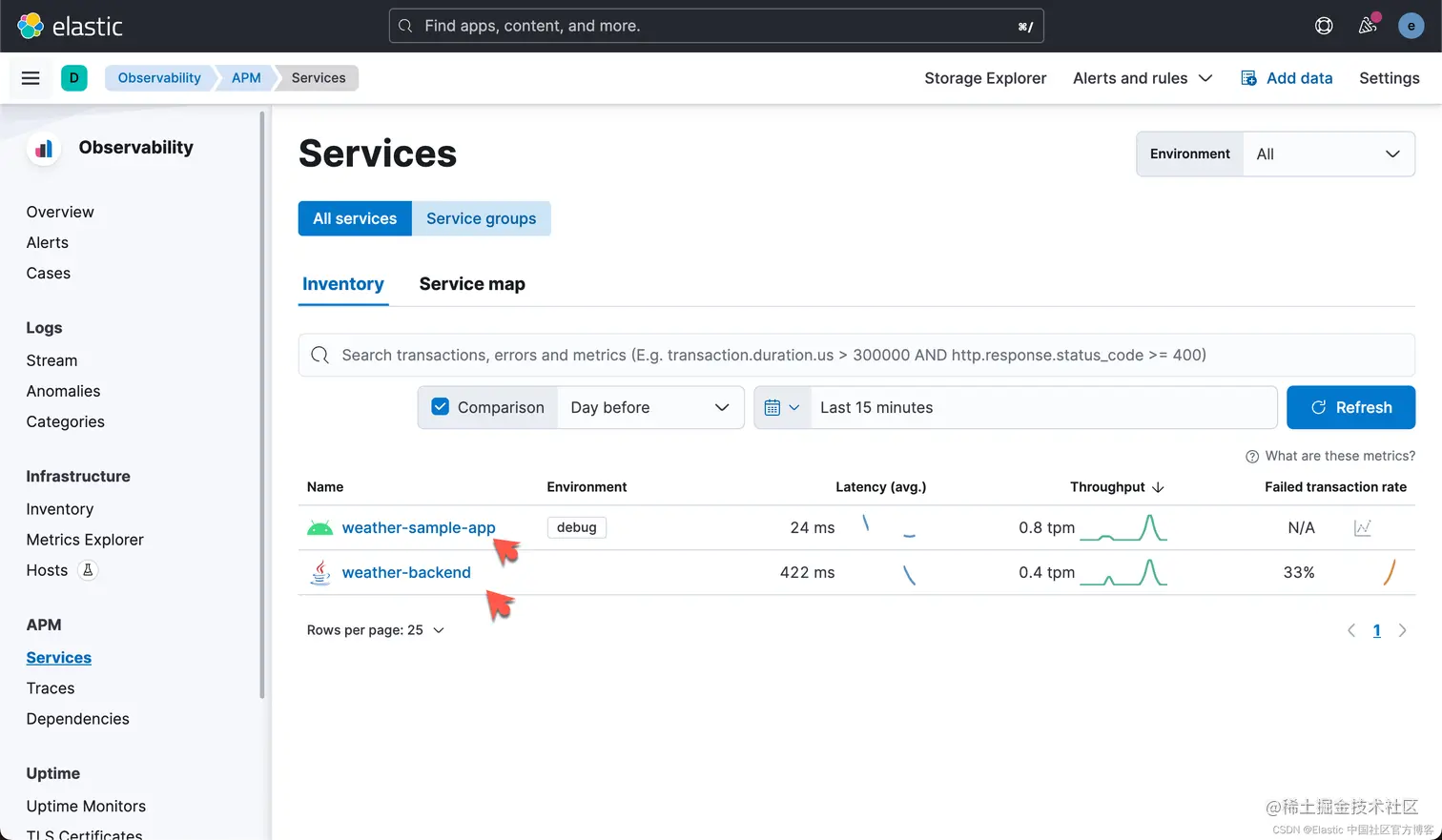Screen dimensions: 1442x840
Task: Open the Last 15 minutes time picker
Action: pos(1043,407)
